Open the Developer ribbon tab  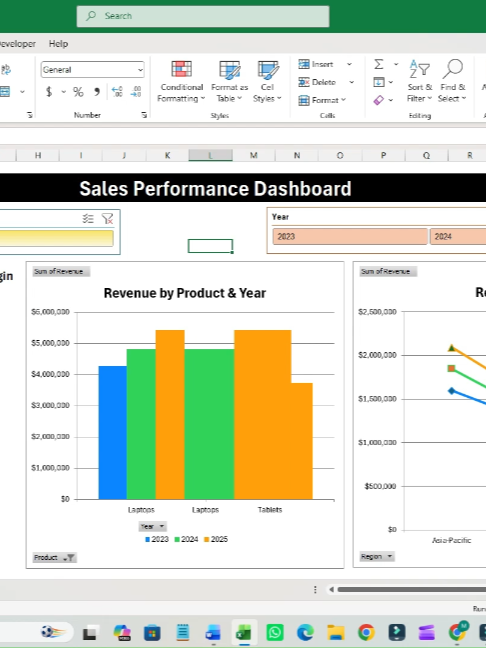pos(18,44)
